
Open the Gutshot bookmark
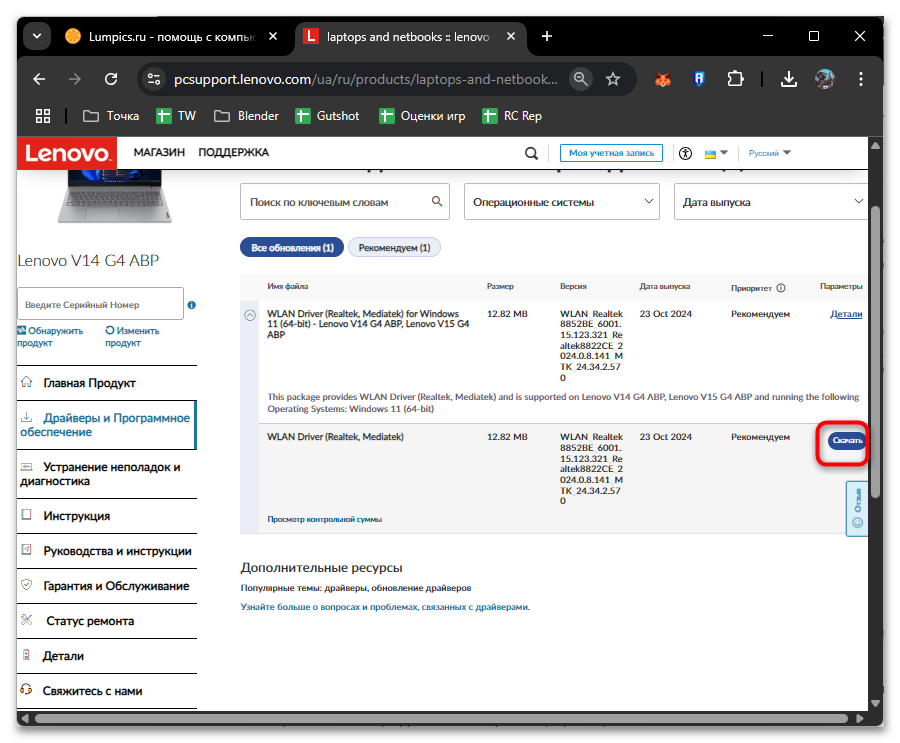[327, 116]
